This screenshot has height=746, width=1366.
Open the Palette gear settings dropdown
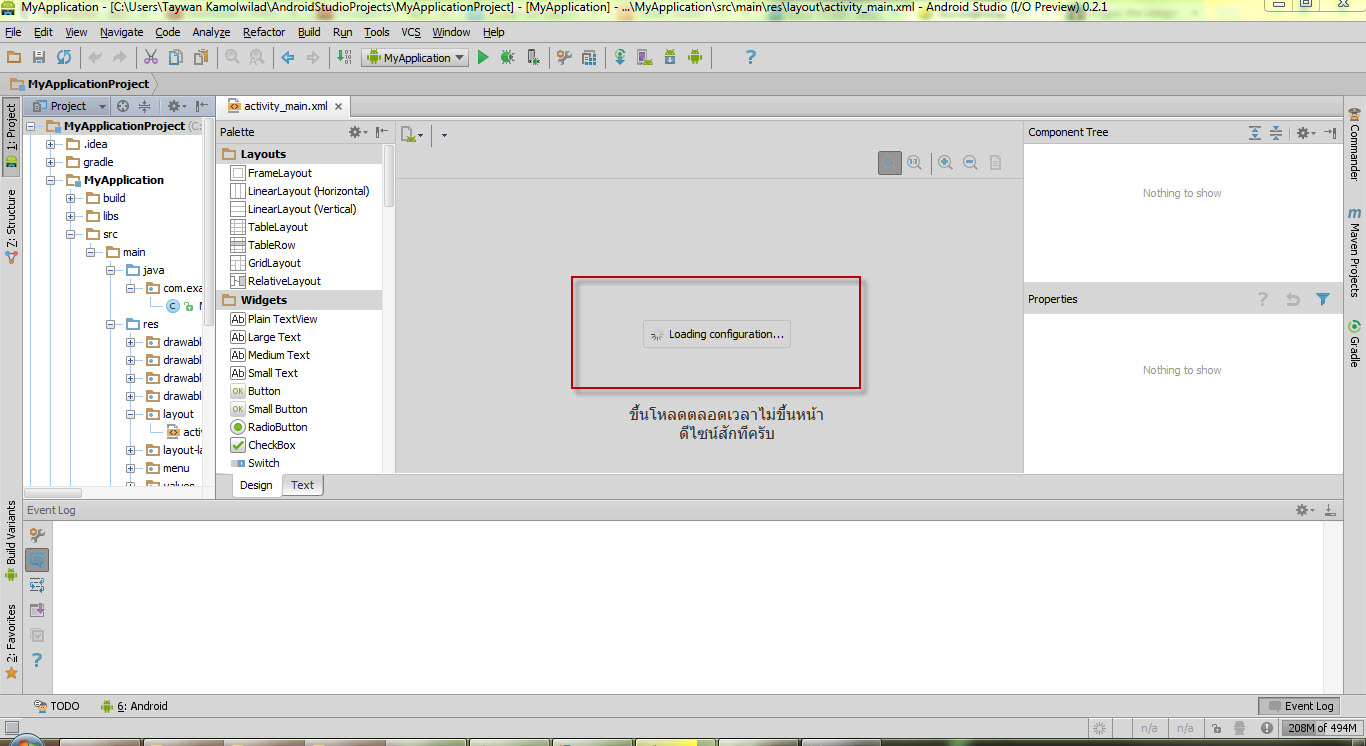(x=358, y=132)
